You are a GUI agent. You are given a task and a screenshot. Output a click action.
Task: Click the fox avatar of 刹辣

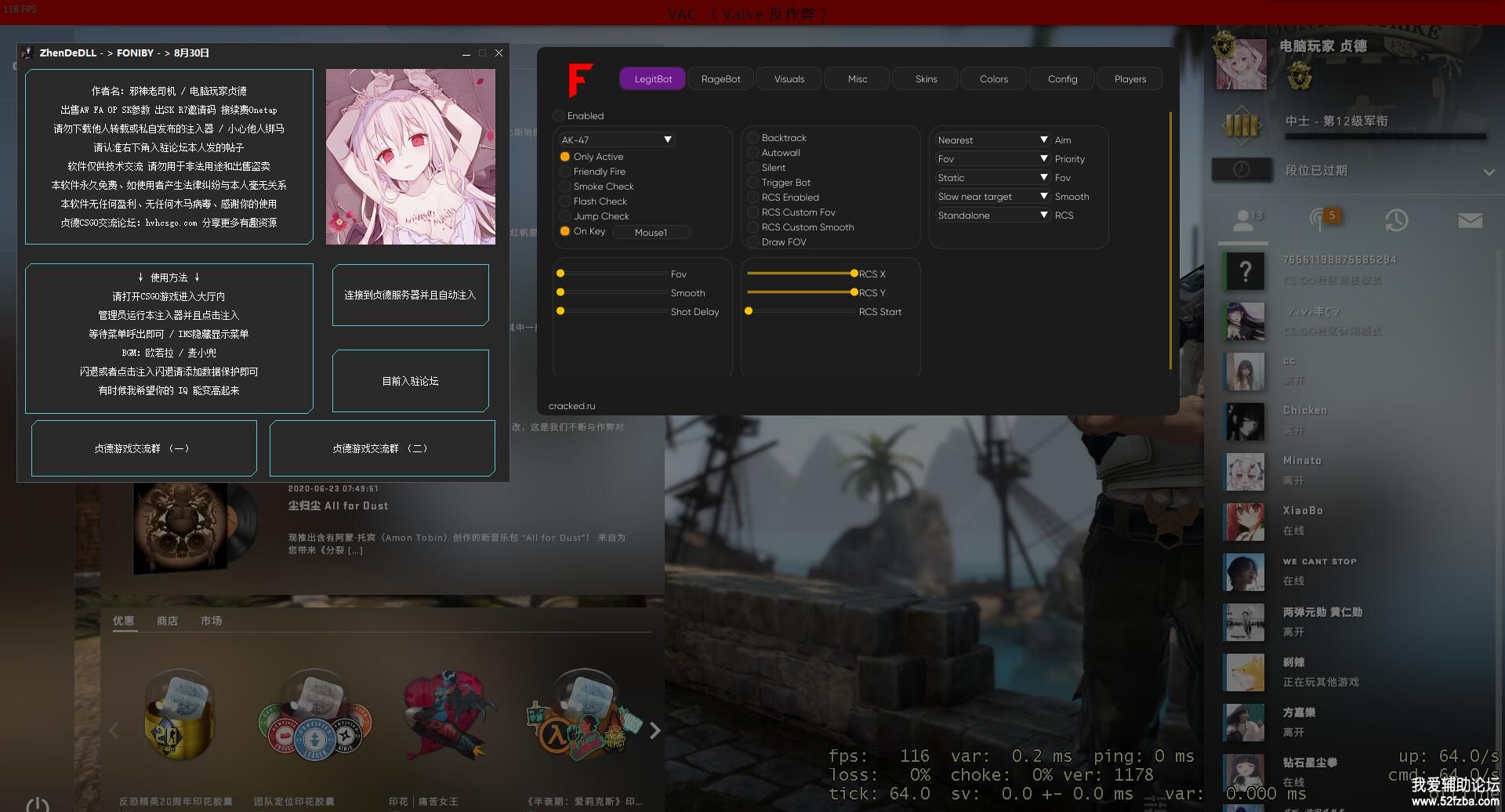(x=1245, y=672)
